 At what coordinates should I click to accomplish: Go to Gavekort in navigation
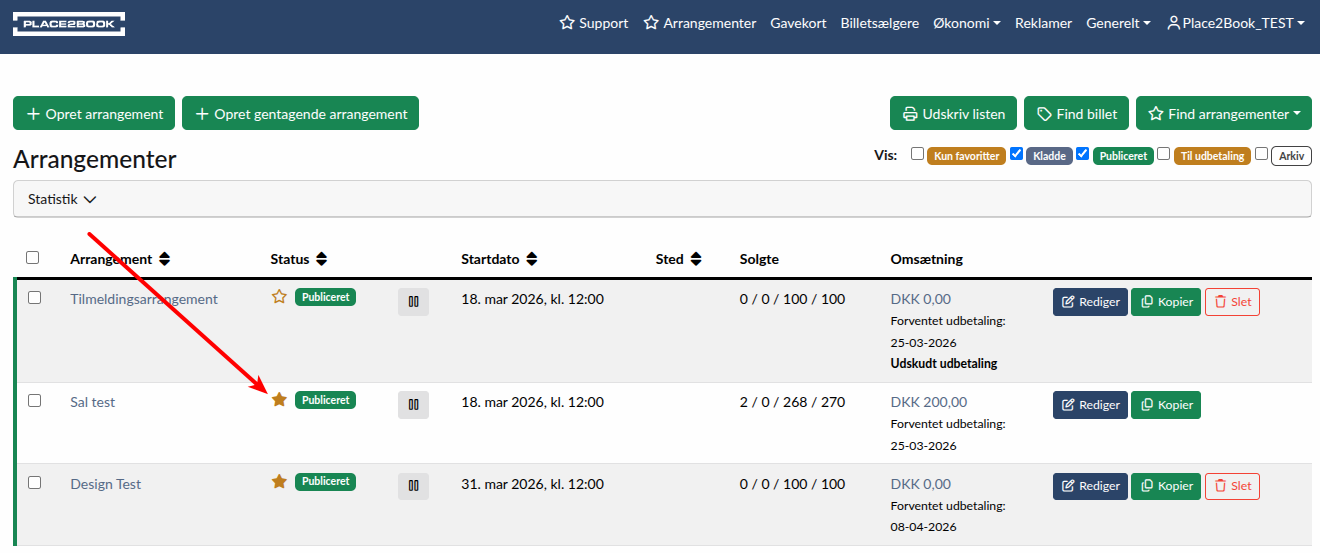click(798, 23)
